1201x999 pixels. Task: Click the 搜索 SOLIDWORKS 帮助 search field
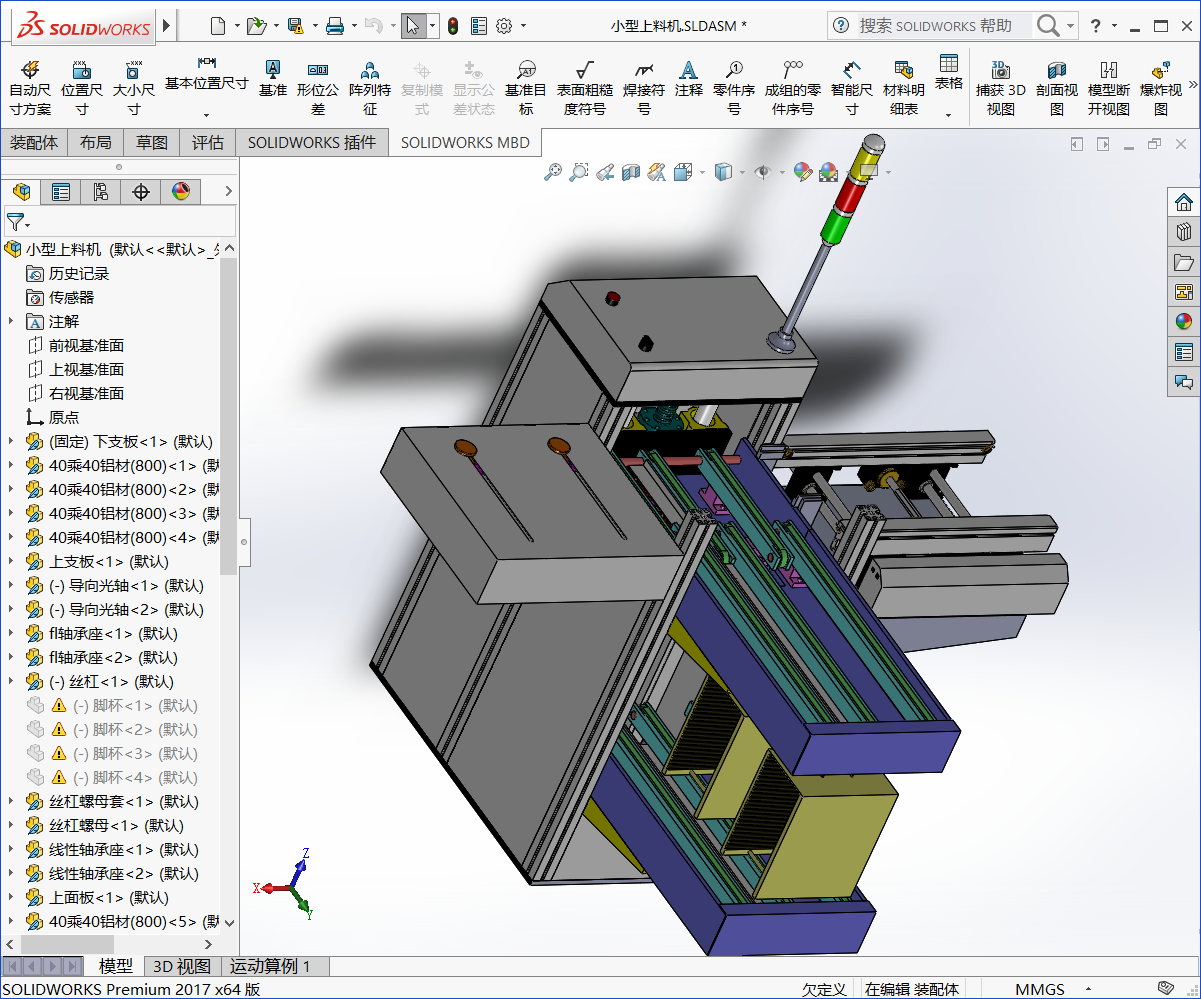click(x=943, y=26)
